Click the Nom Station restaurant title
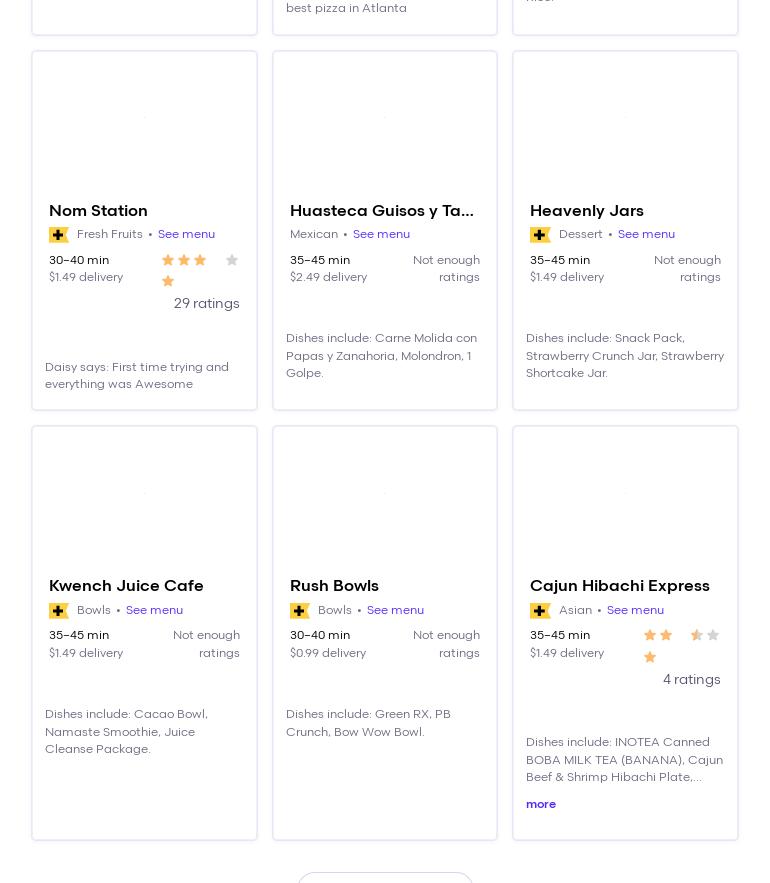This screenshot has width=770, height=883. tap(98, 211)
